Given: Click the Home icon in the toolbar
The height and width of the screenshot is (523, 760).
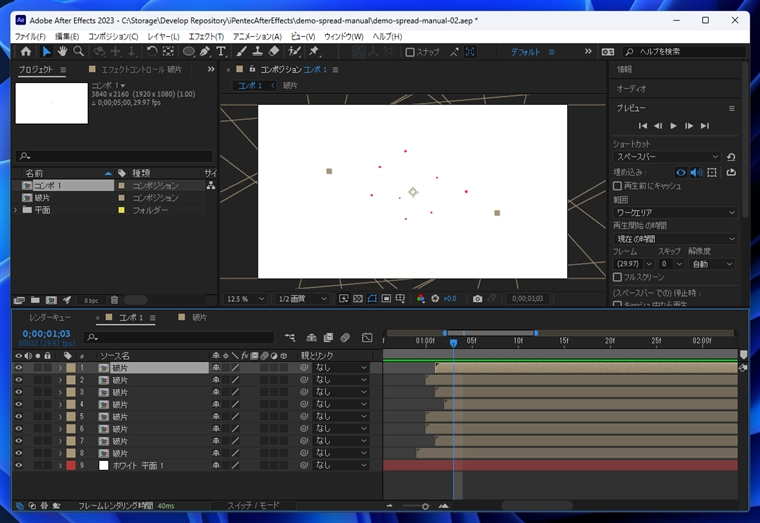Looking at the screenshot, I should point(26,51).
